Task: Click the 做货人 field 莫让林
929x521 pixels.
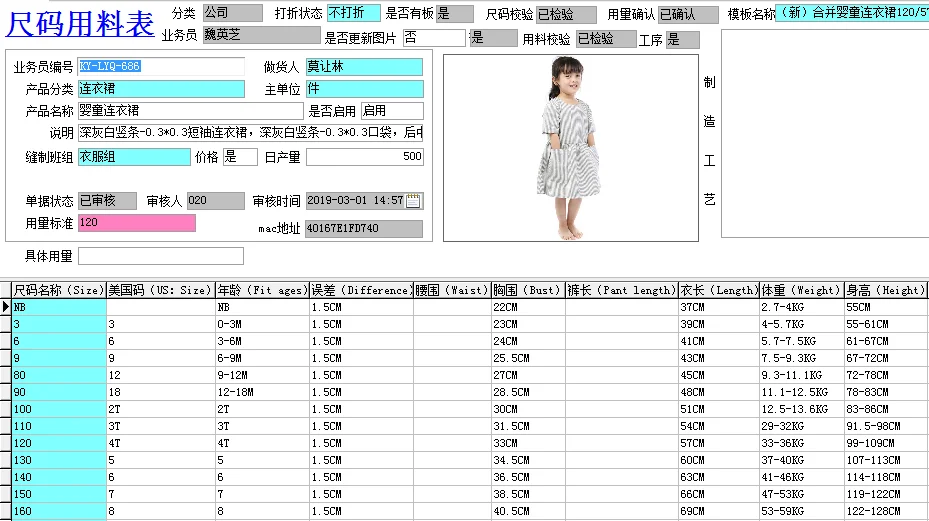Action: coord(364,66)
